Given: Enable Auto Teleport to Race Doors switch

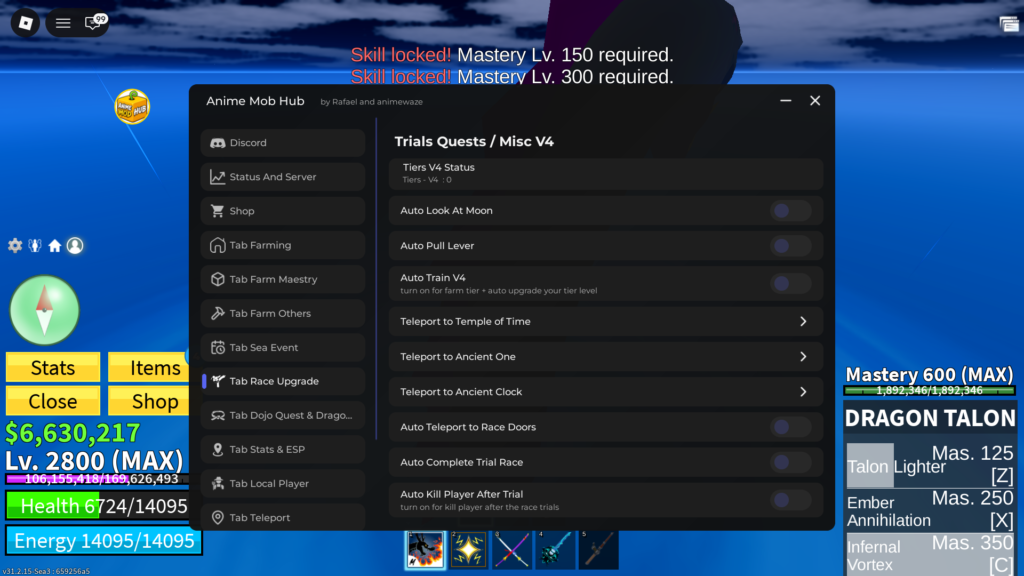Looking at the screenshot, I should pyautogui.click(x=790, y=427).
